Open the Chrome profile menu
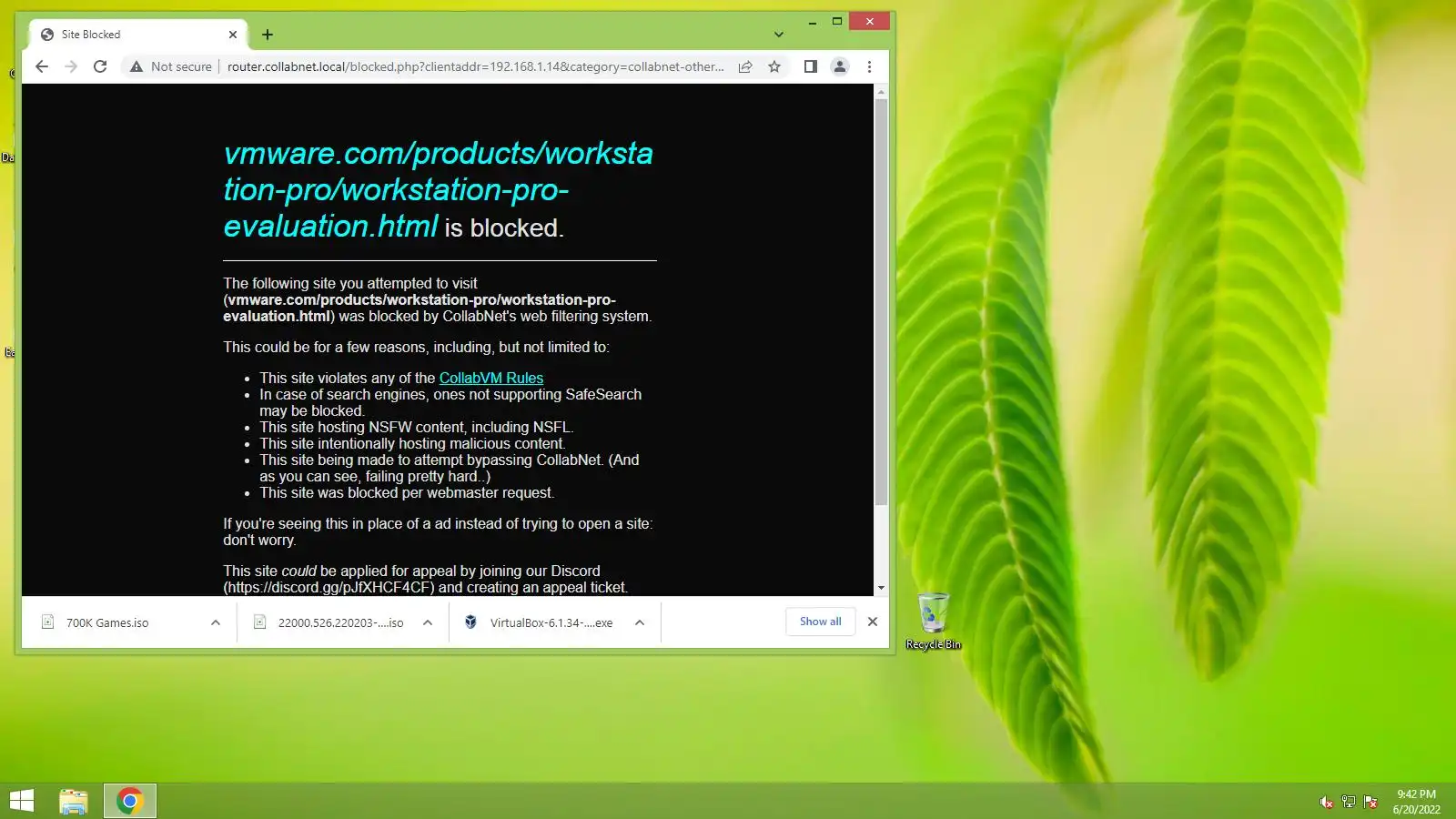 pos(840,66)
